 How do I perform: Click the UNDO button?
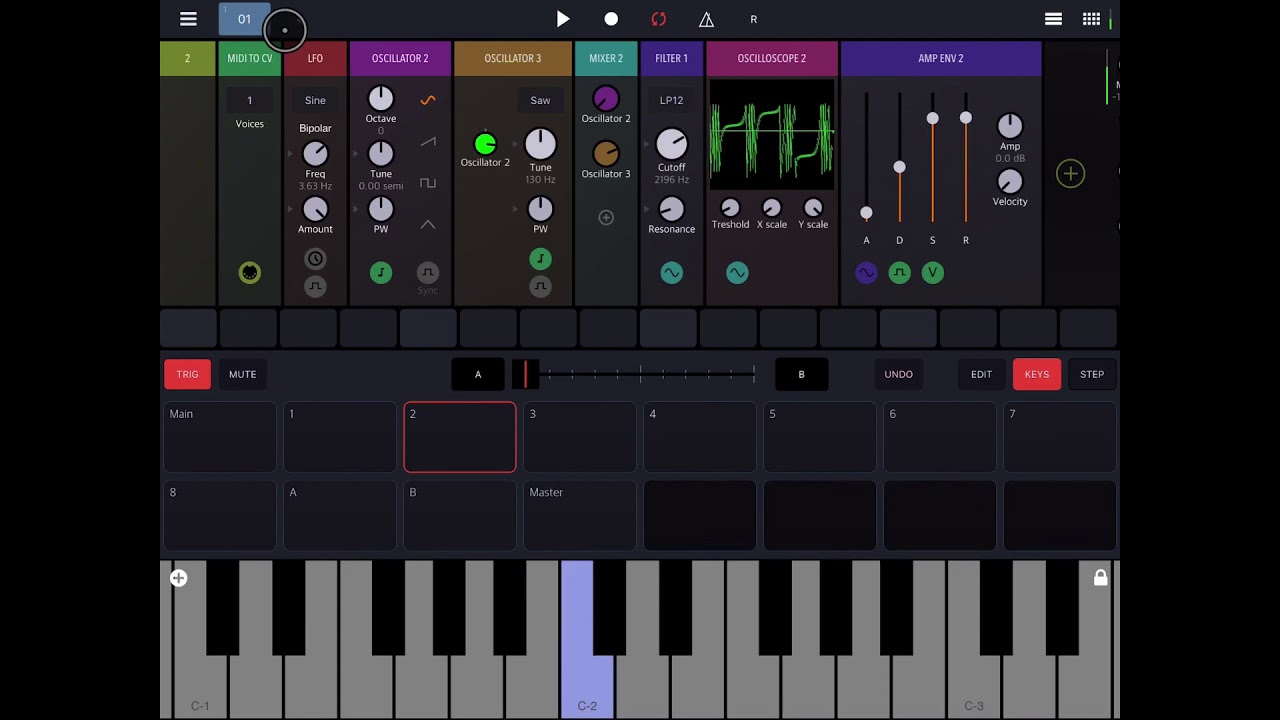click(899, 374)
